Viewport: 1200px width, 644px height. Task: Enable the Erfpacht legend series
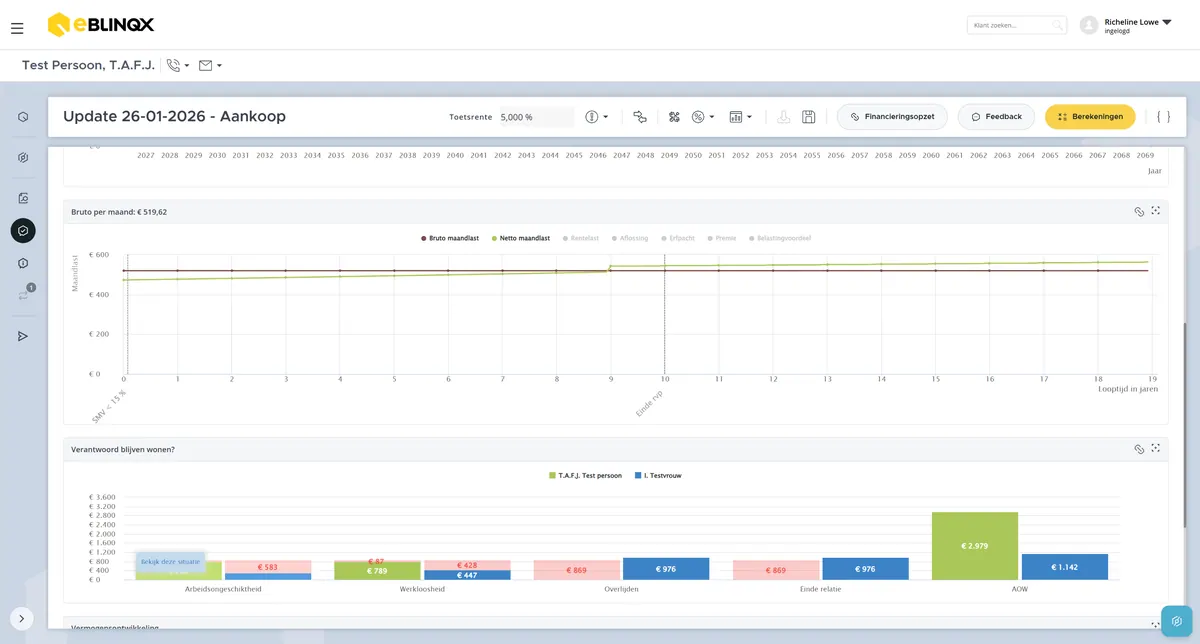pos(679,238)
